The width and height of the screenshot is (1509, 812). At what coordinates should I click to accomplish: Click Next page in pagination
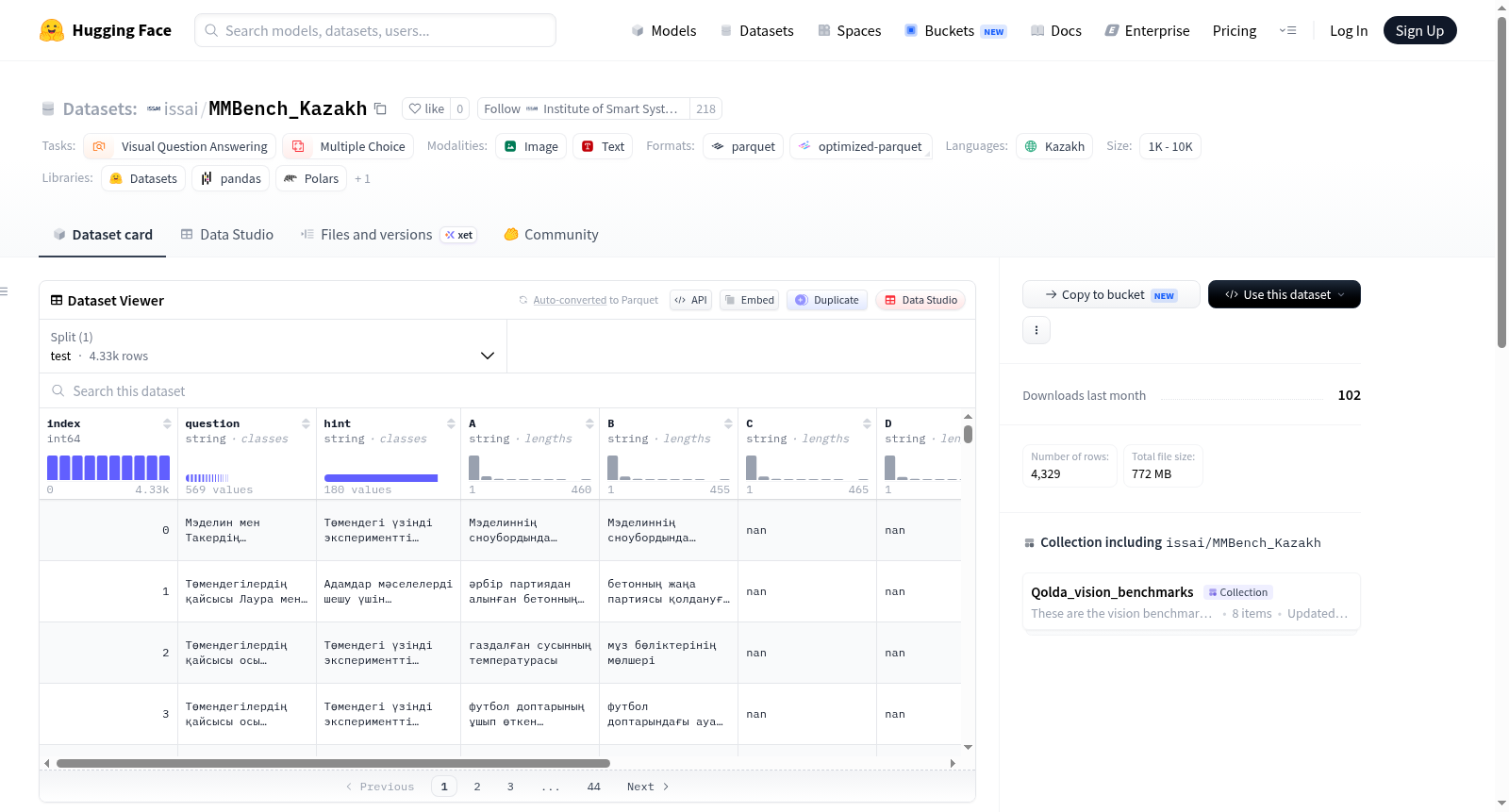[x=648, y=787]
